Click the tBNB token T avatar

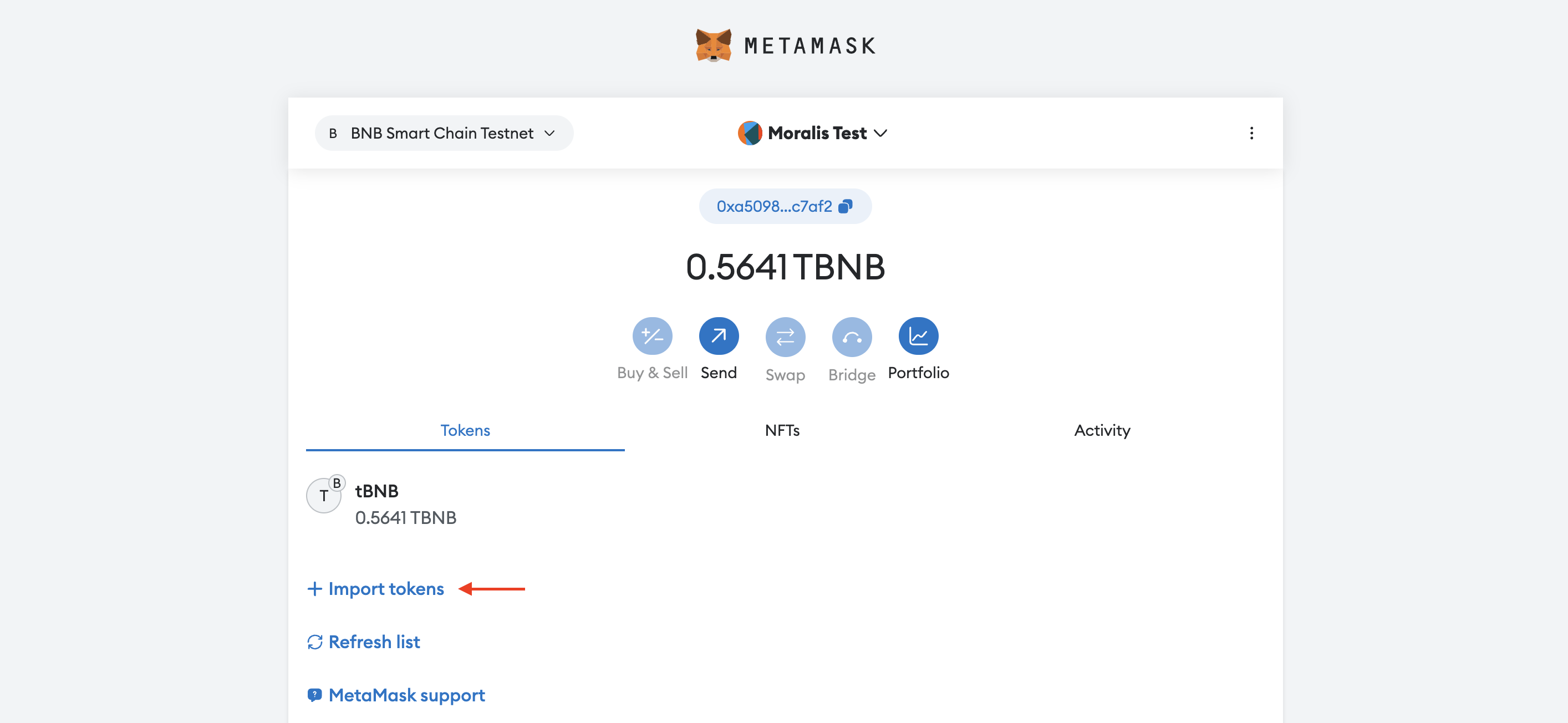pyautogui.click(x=324, y=496)
